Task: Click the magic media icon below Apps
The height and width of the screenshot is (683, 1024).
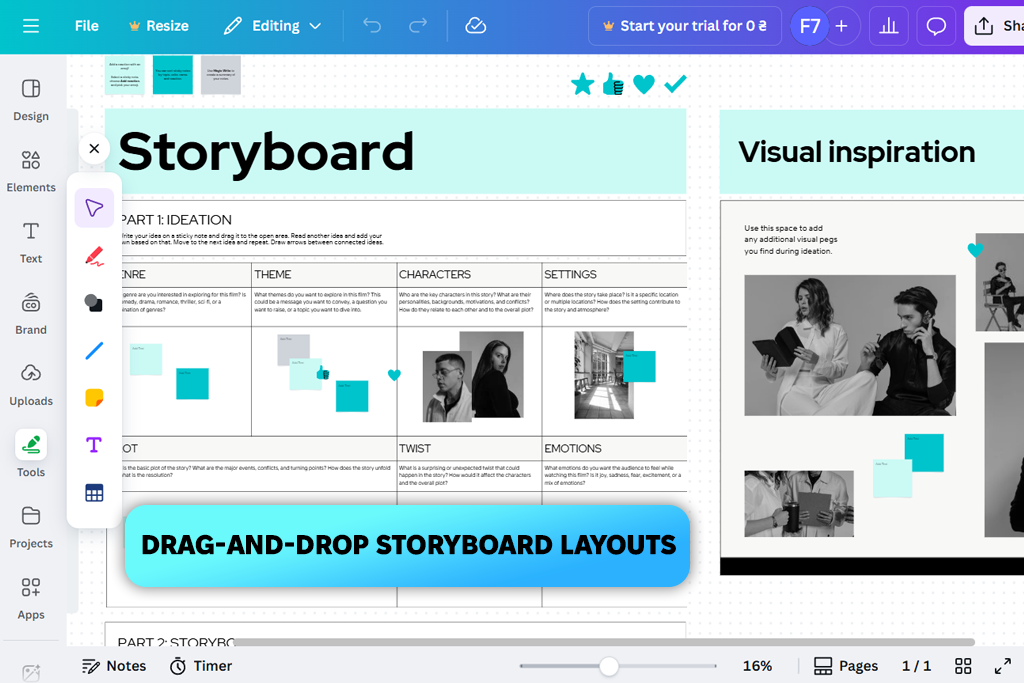Action: (31, 672)
